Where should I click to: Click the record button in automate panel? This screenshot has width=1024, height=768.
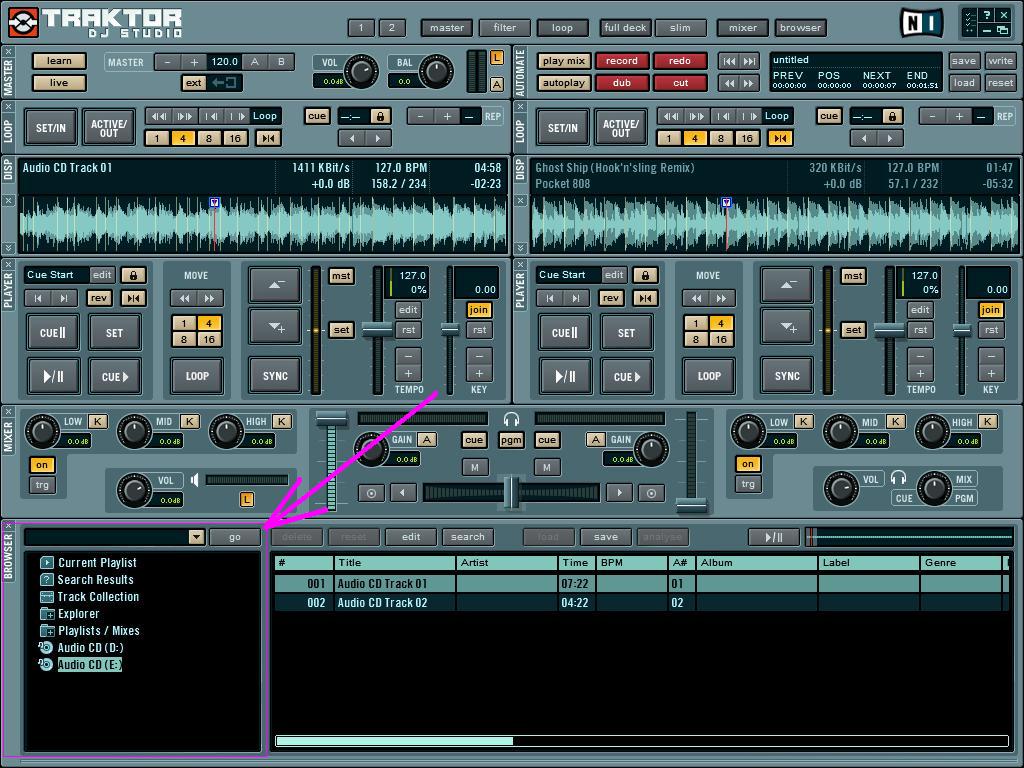pos(621,61)
